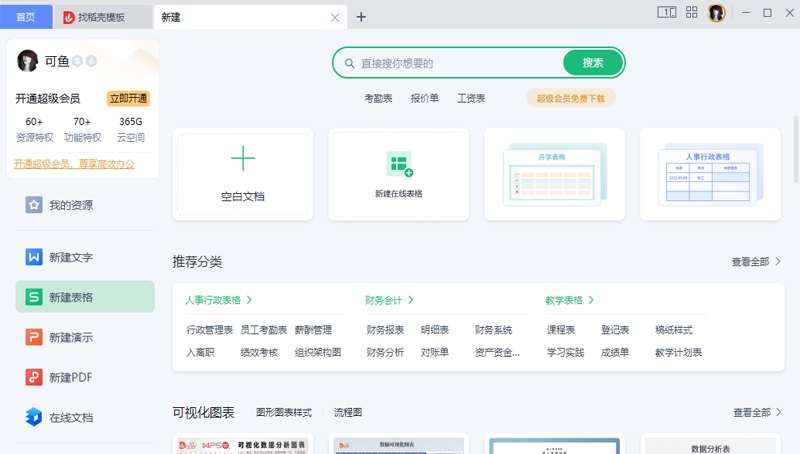This screenshot has height=454, width=800.
Task: Click the 新建文字 W icon
Action: tap(34, 257)
